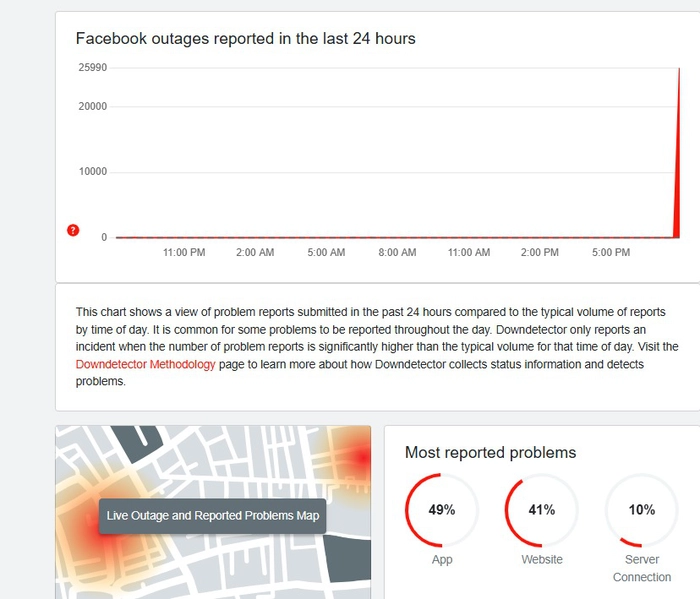Click the red hotspot at map top right

[362, 458]
